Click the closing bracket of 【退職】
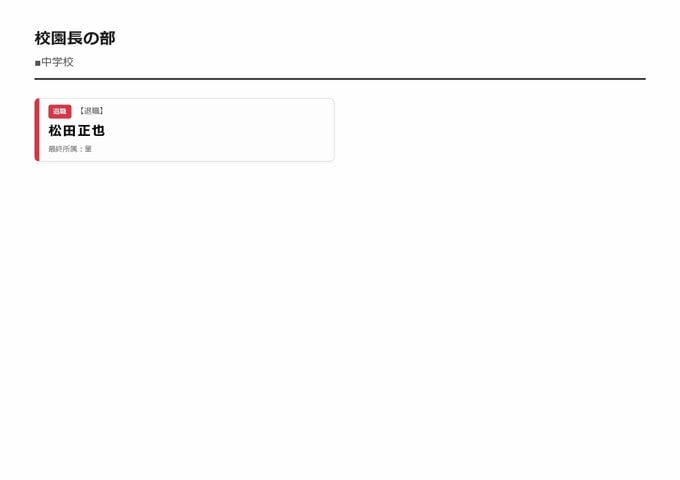Image resolution: width=680 pixels, height=480 pixels. [x=102, y=111]
